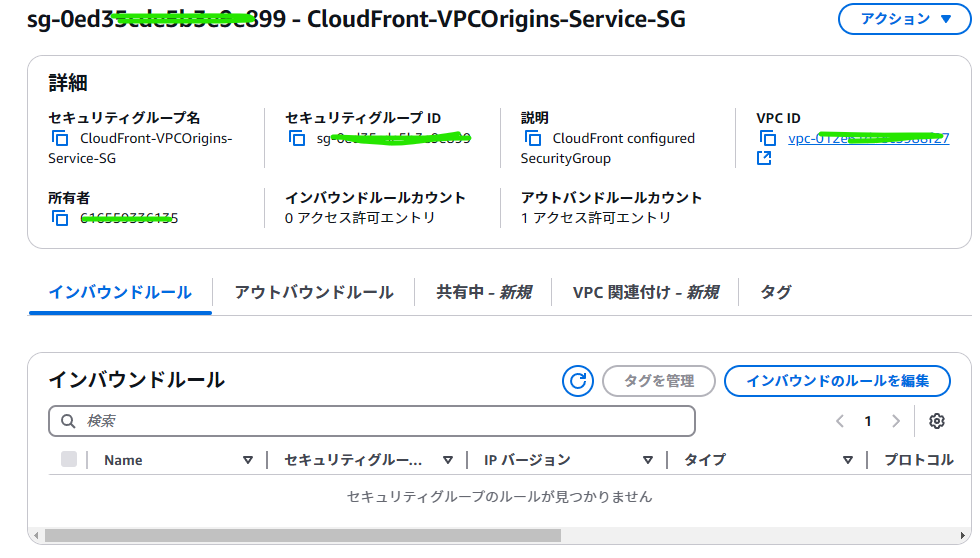
Task: Select the インバウンドルール tab
Action: [120, 292]
